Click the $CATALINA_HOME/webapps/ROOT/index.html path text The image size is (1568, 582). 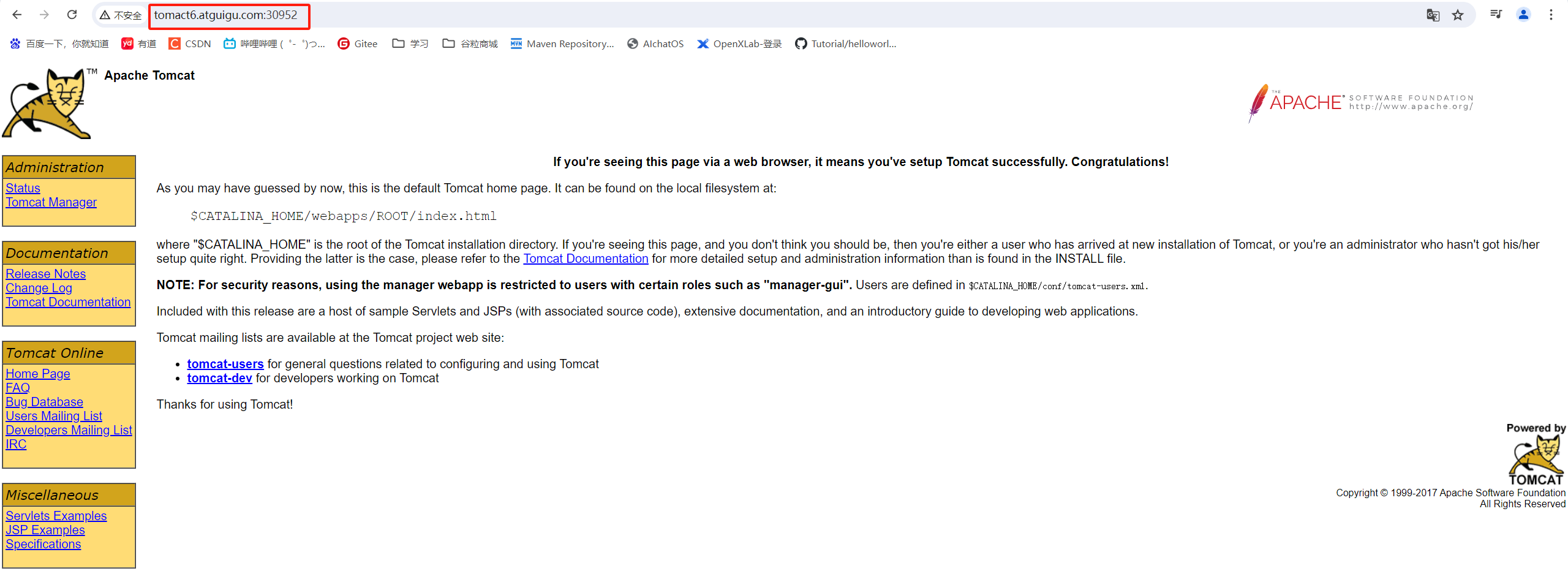(344, 216)
